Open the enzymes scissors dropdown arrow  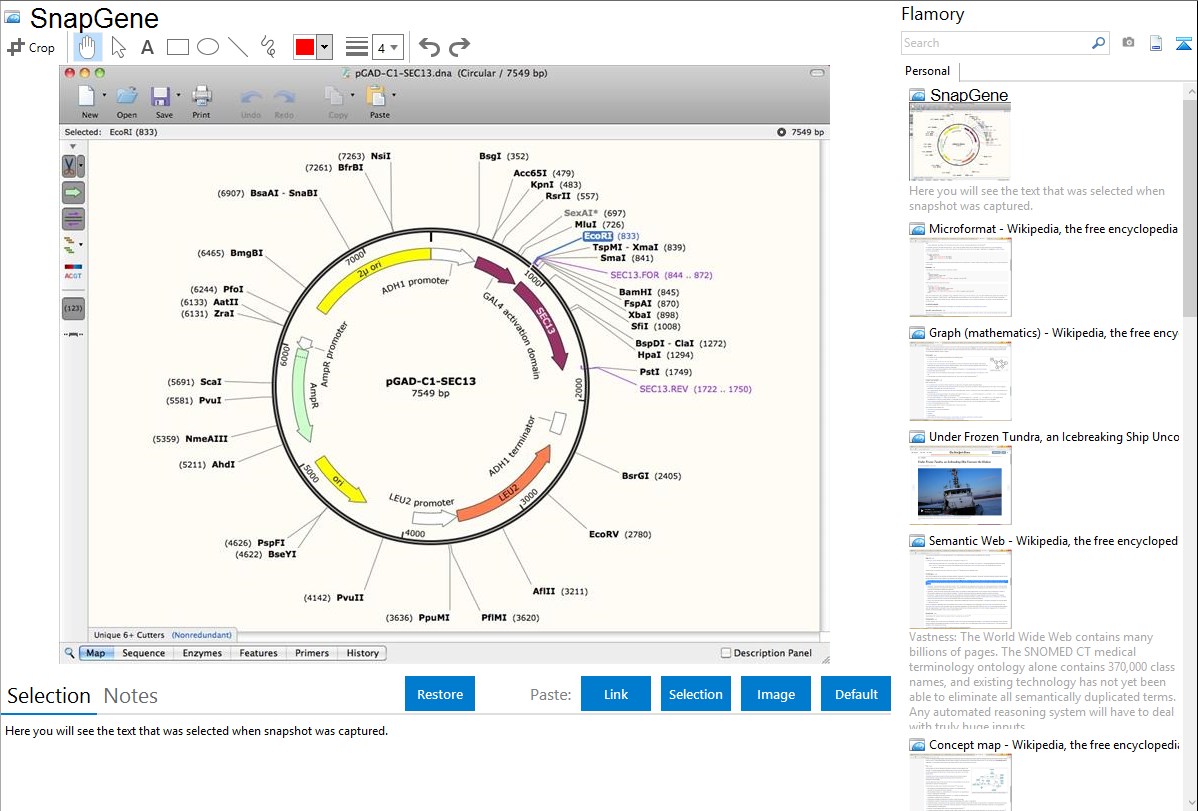81,166
